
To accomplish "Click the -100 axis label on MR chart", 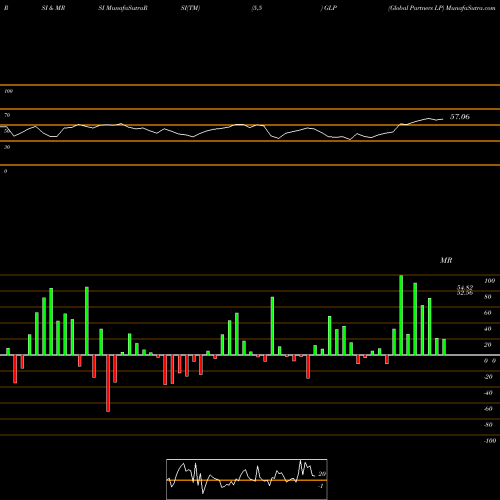I will click(490, 441).
